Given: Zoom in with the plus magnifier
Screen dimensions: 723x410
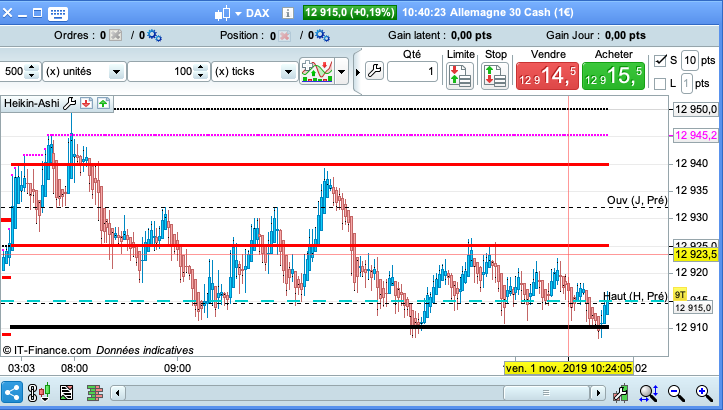Looking at the screenshot, I should (704, 393).
